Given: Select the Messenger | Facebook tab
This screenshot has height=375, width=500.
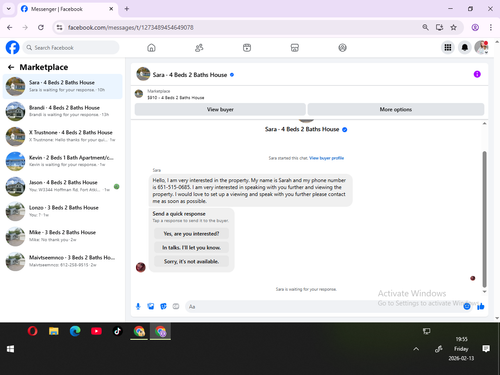Looking at the screenshot, I should coord(67,9).
